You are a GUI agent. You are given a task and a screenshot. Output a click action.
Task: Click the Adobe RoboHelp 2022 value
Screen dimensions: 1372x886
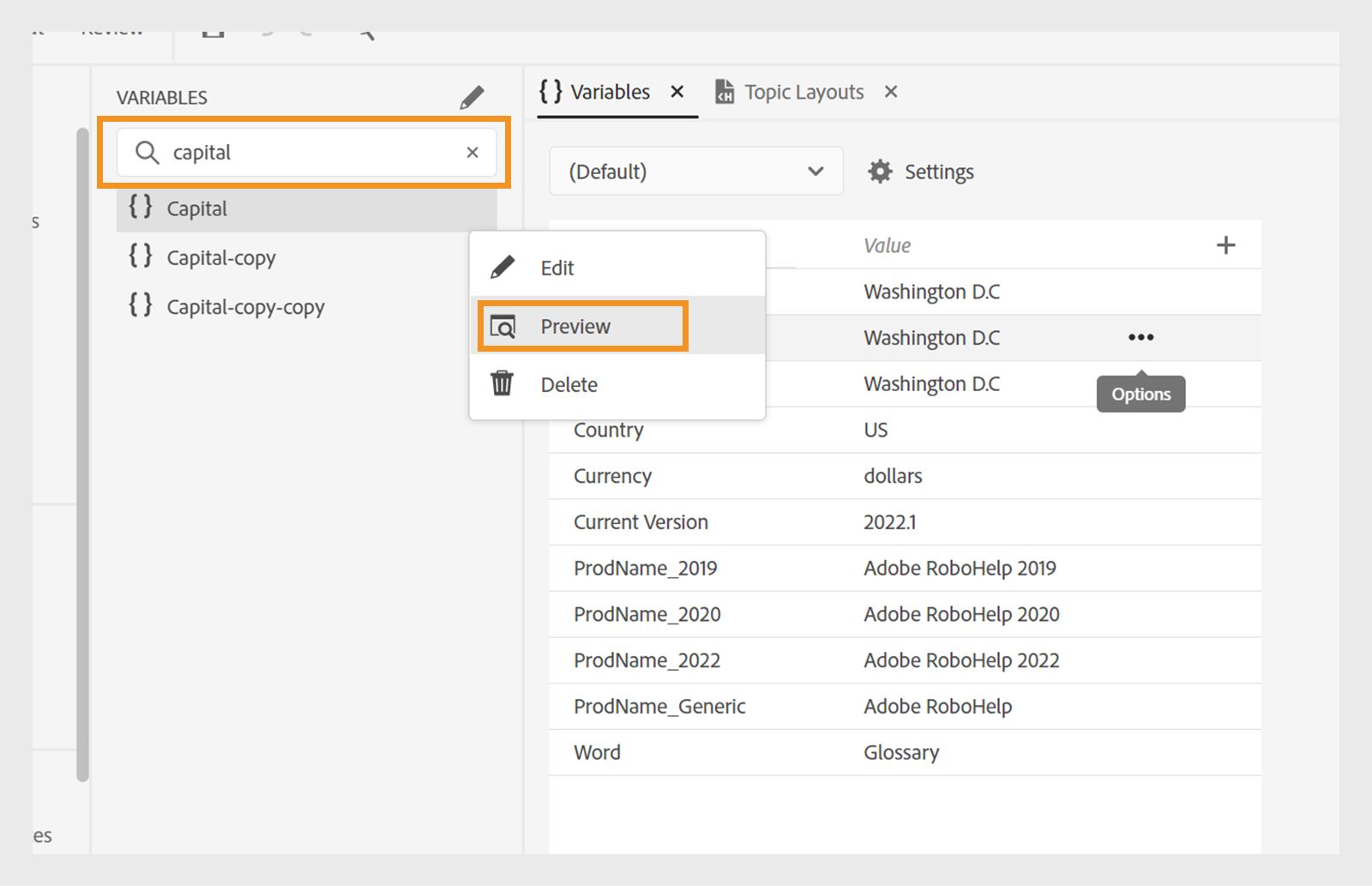pyautogui.click(x=961, y=660)
